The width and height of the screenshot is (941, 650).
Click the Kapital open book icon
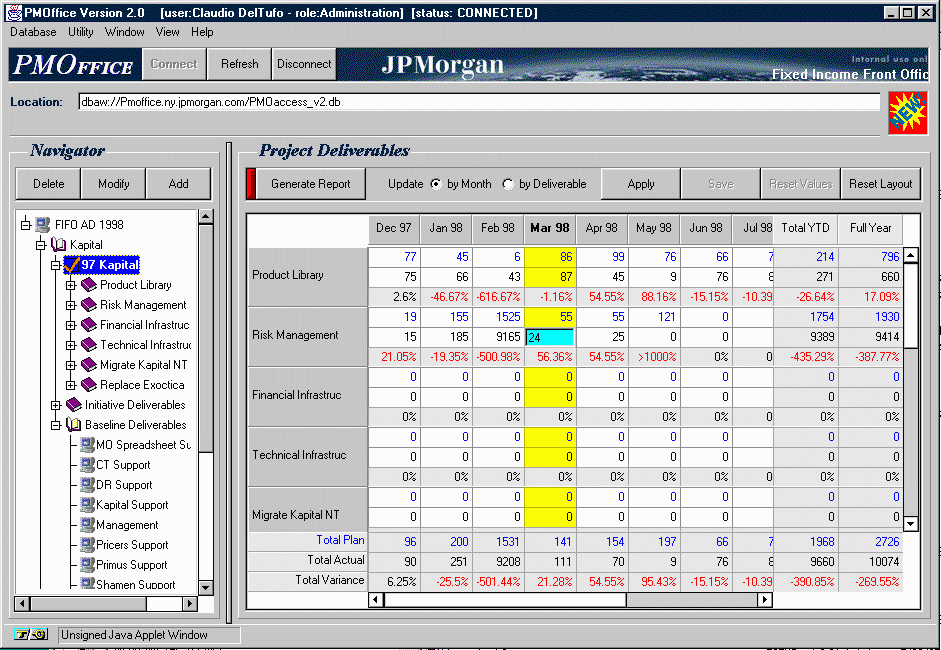tap(58, 245)
